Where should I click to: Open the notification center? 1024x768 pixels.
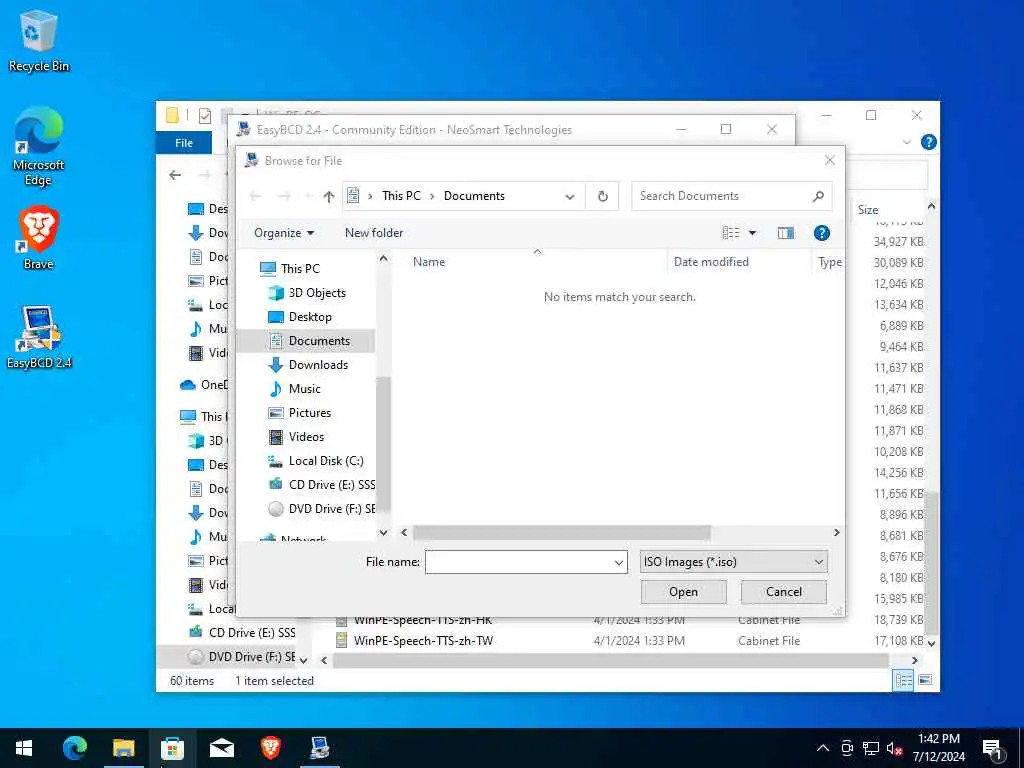click(x=993, y=749)
